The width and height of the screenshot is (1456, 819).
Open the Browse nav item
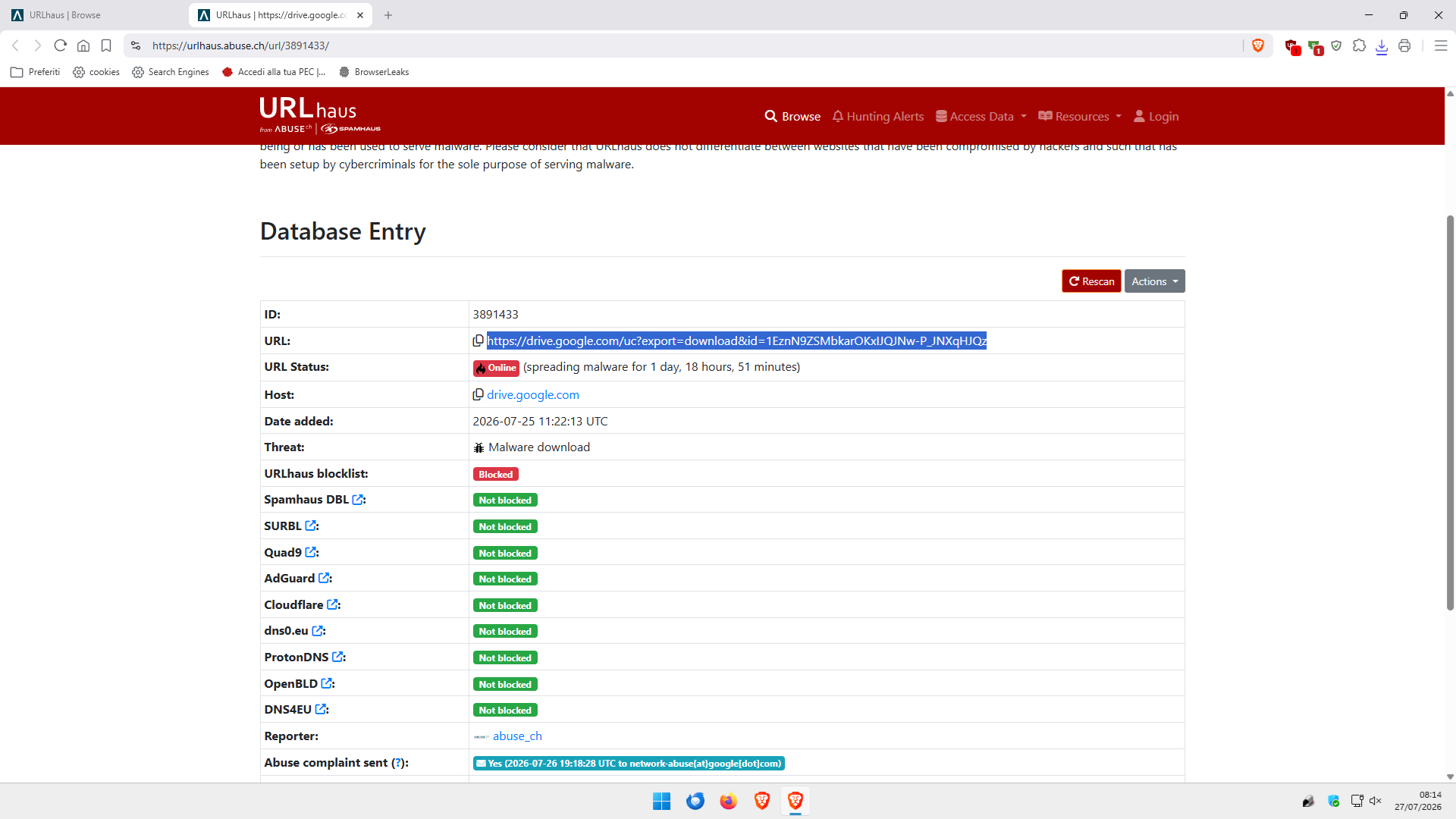[792, 117]
